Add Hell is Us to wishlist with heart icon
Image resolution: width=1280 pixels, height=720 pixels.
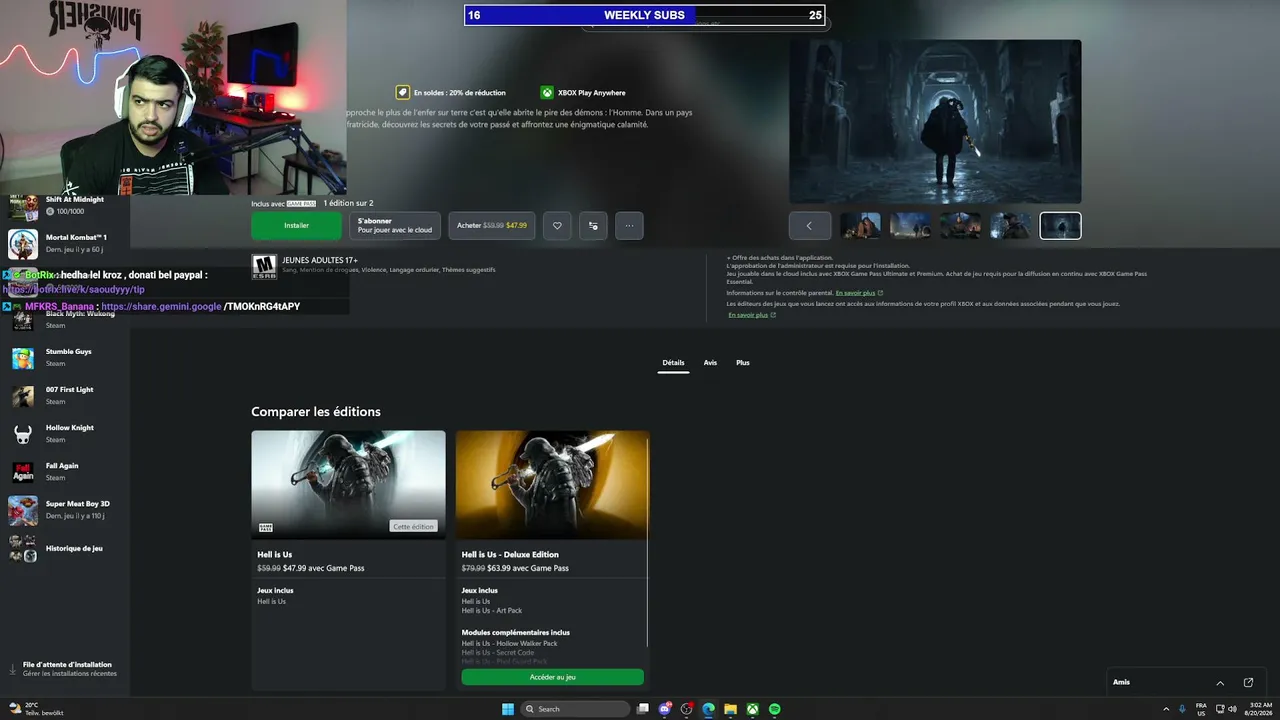(557, 226)
